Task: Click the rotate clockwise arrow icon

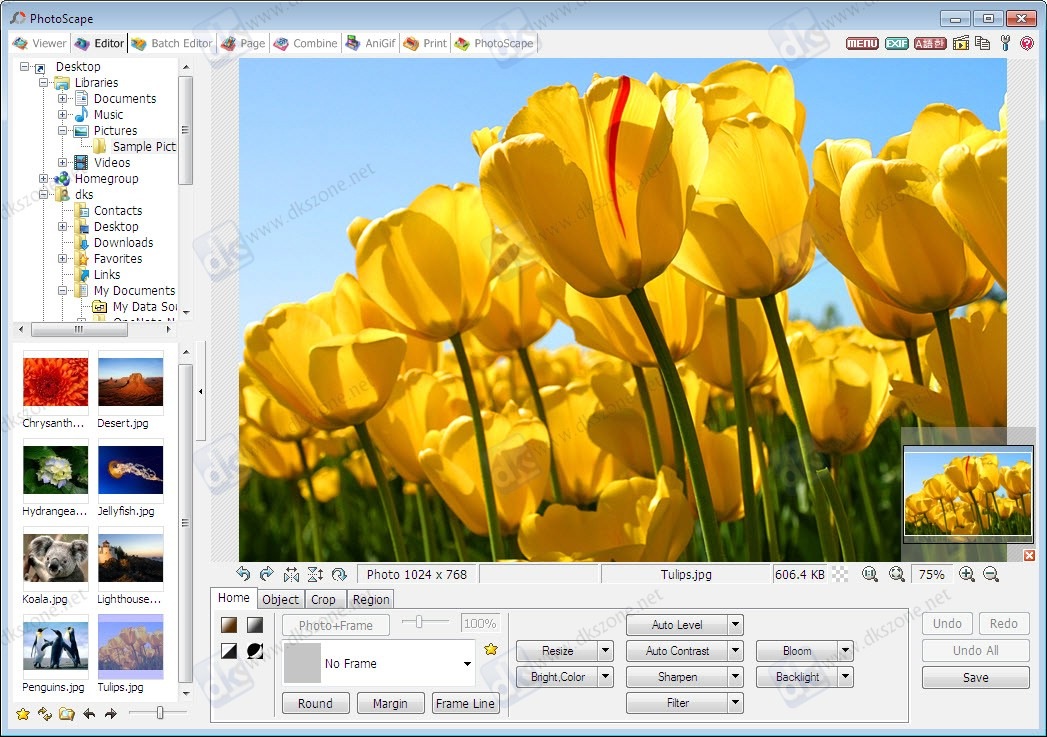Action: [x=266, y=573]
